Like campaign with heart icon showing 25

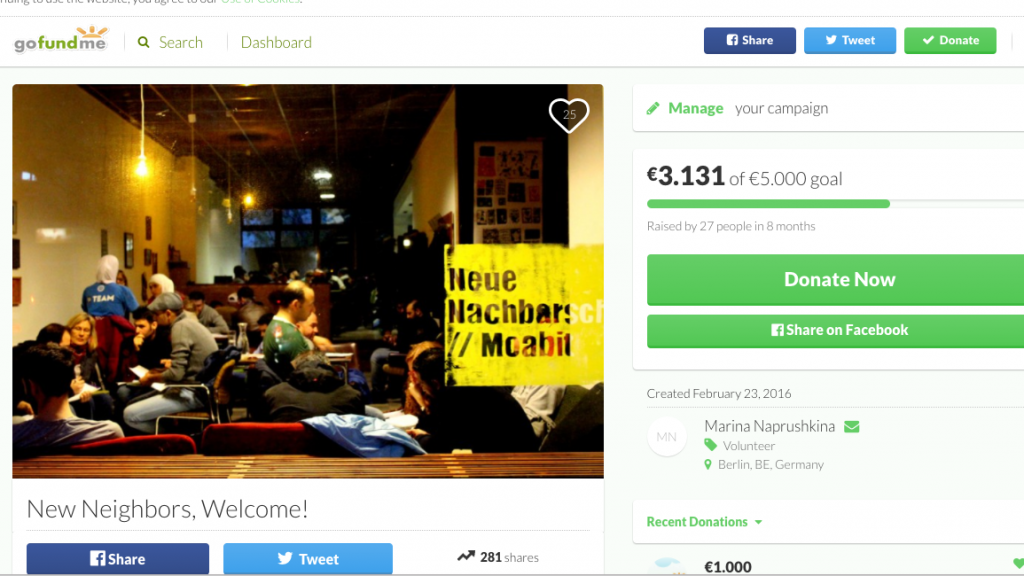coord(569,115)
